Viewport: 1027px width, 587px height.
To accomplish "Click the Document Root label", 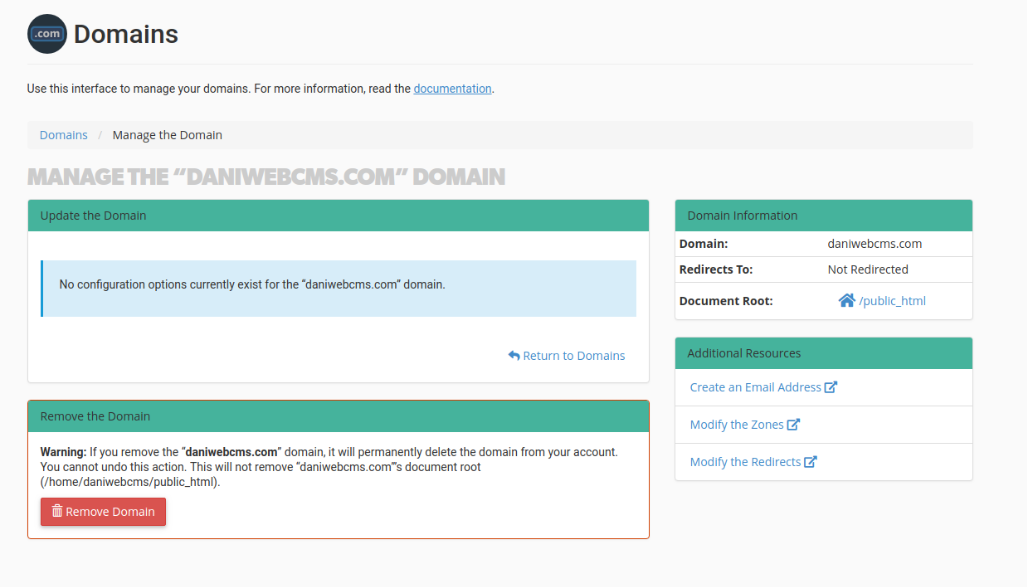I will (726, 301).
